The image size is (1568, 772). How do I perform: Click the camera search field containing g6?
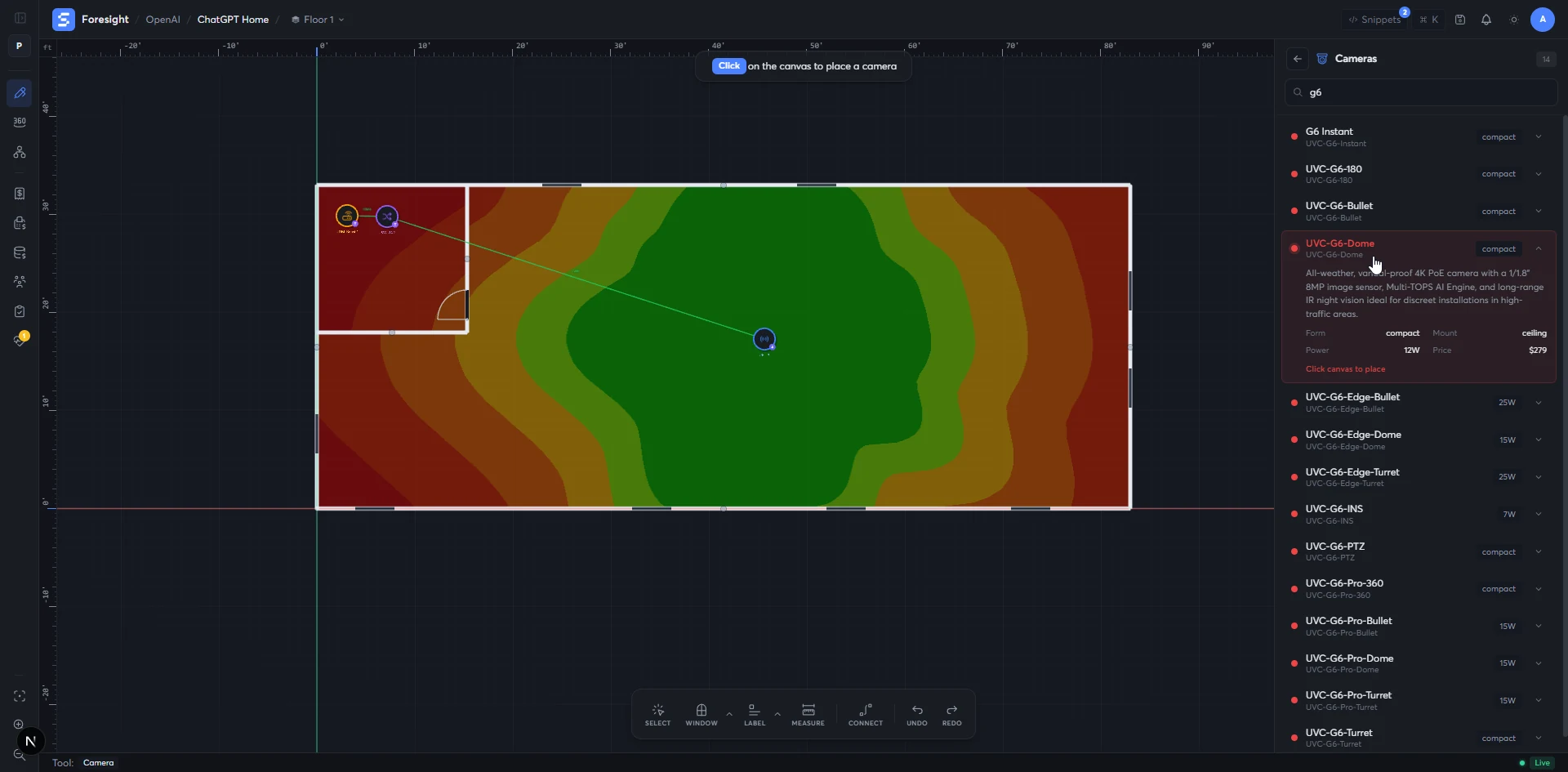click(x=1421, y=92)
